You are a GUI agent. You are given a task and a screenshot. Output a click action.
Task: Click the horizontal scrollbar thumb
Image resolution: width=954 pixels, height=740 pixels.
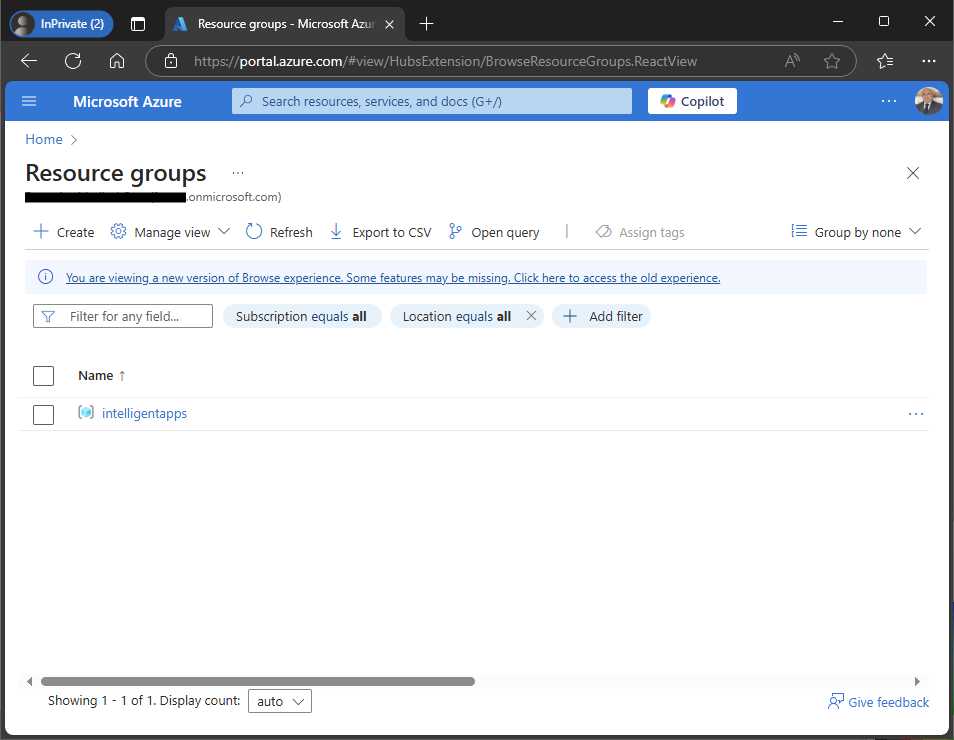pyautogui.click(x=257, y=681)
